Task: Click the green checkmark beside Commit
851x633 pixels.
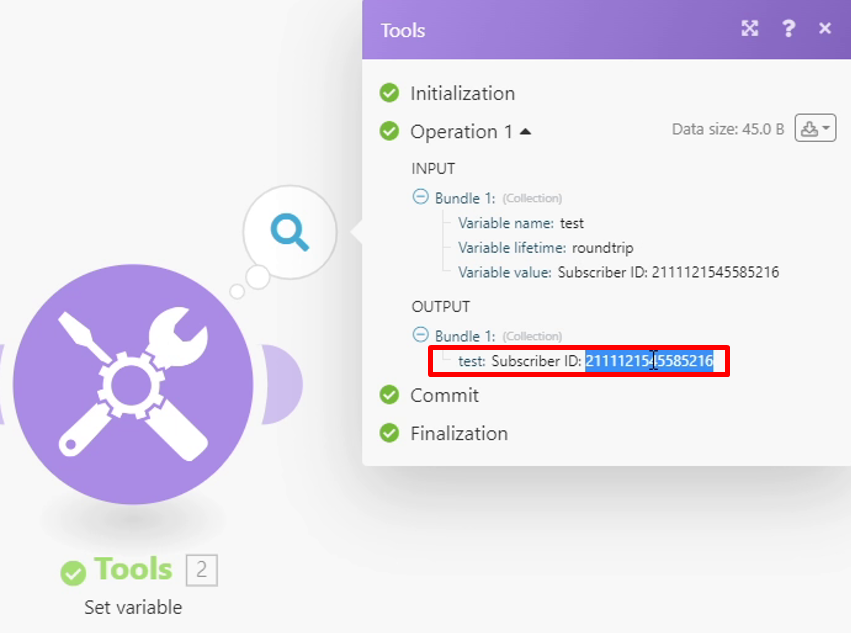Action: click(390, 395)
